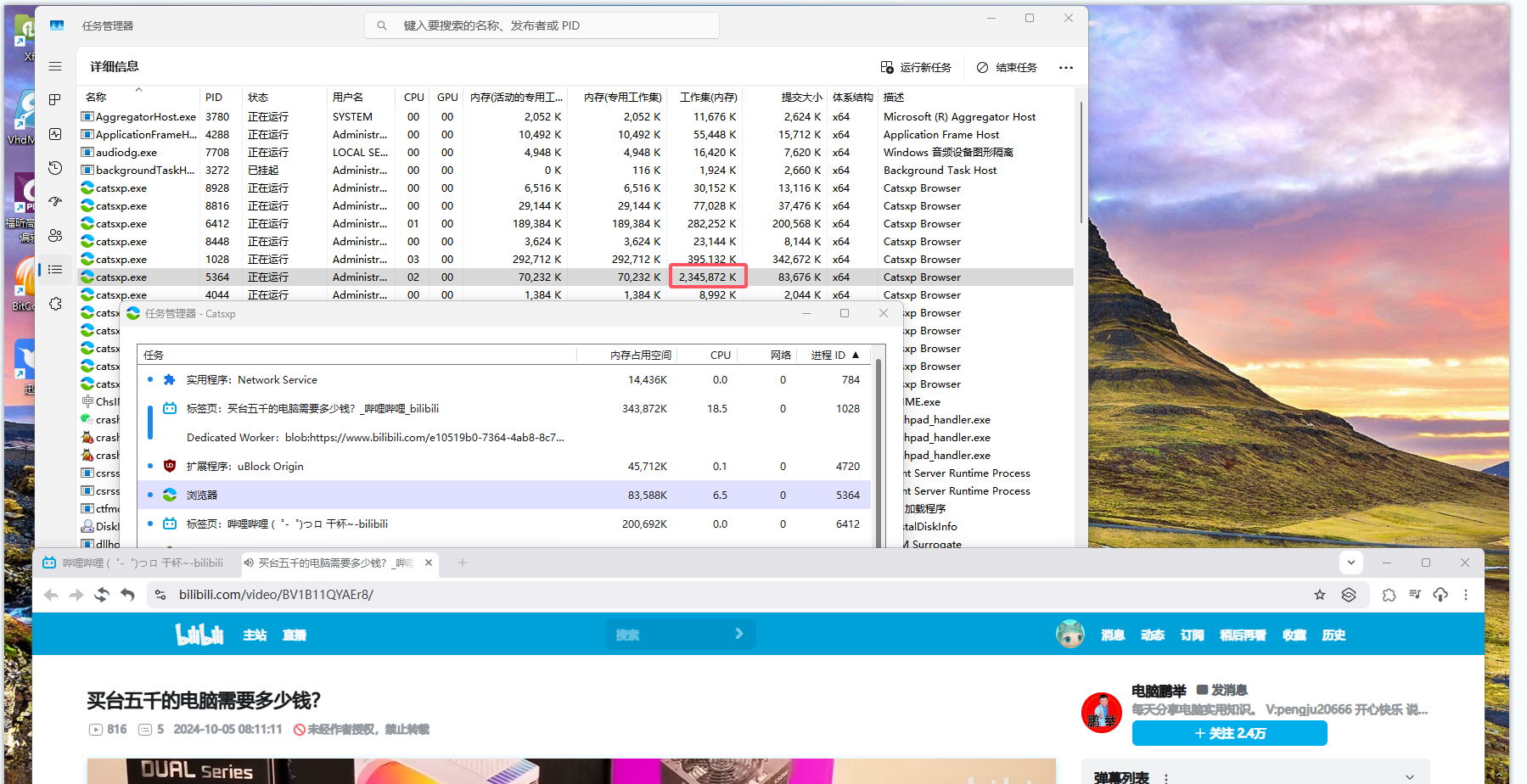
Task: Click uBlock Origin shield icon in Catsxp task list
Action: (170, 466)
